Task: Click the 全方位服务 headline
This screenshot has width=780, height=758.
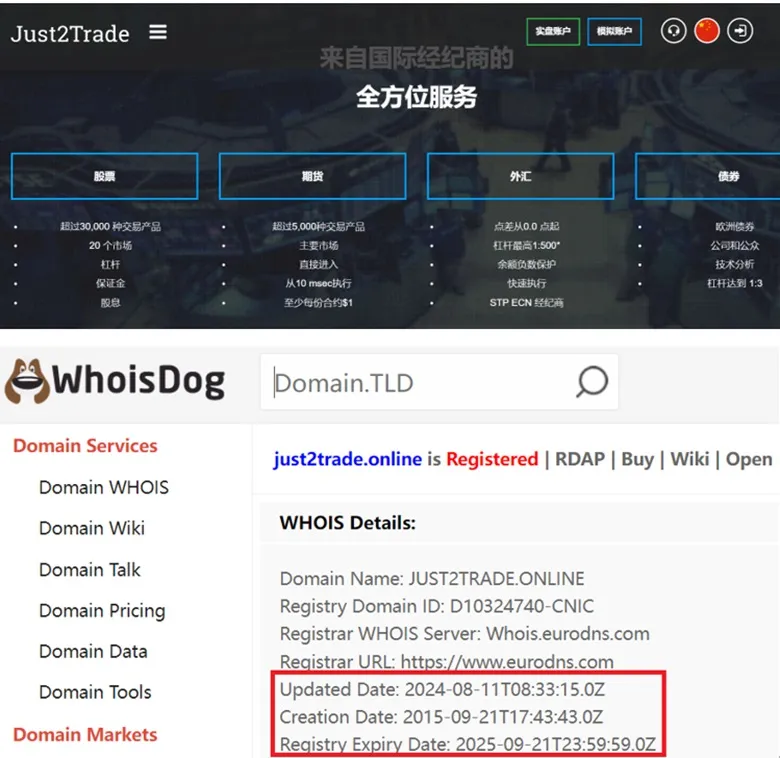Action: tap(416, 96)
